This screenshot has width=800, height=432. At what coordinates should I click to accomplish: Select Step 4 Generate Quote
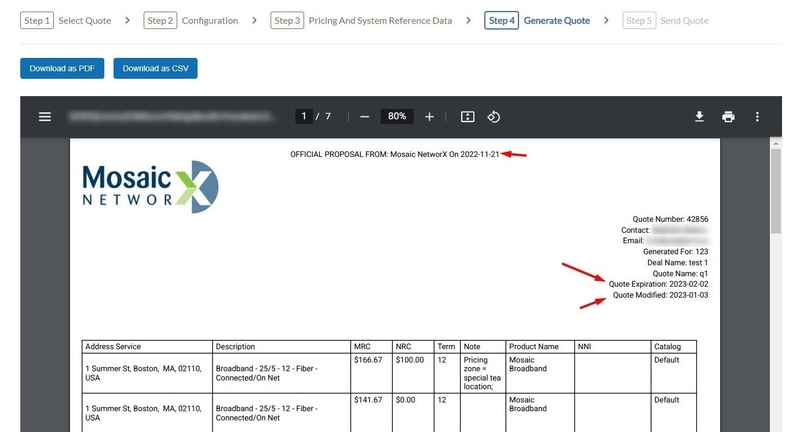[x=537, y=20]
